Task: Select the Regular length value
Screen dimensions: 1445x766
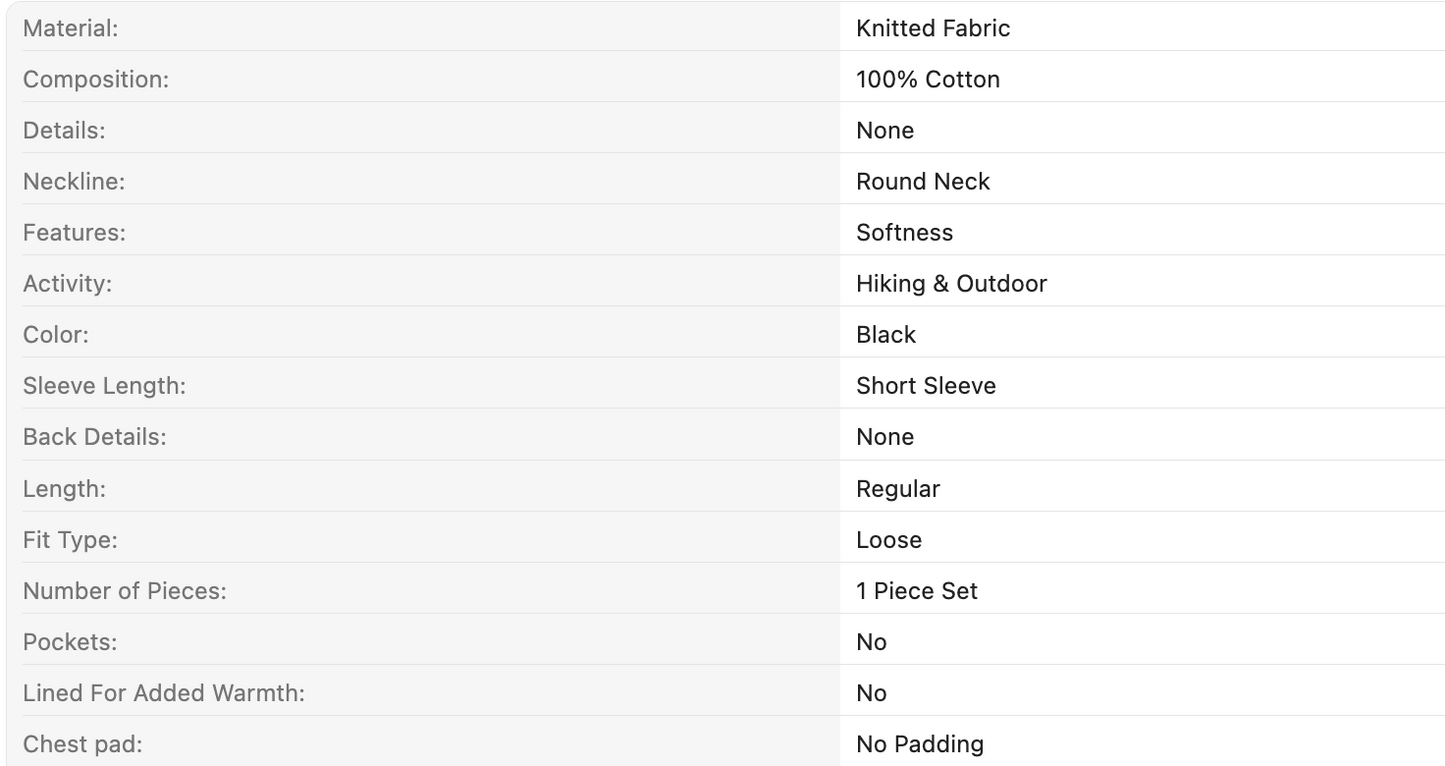Action: click(x=898, y=488)
